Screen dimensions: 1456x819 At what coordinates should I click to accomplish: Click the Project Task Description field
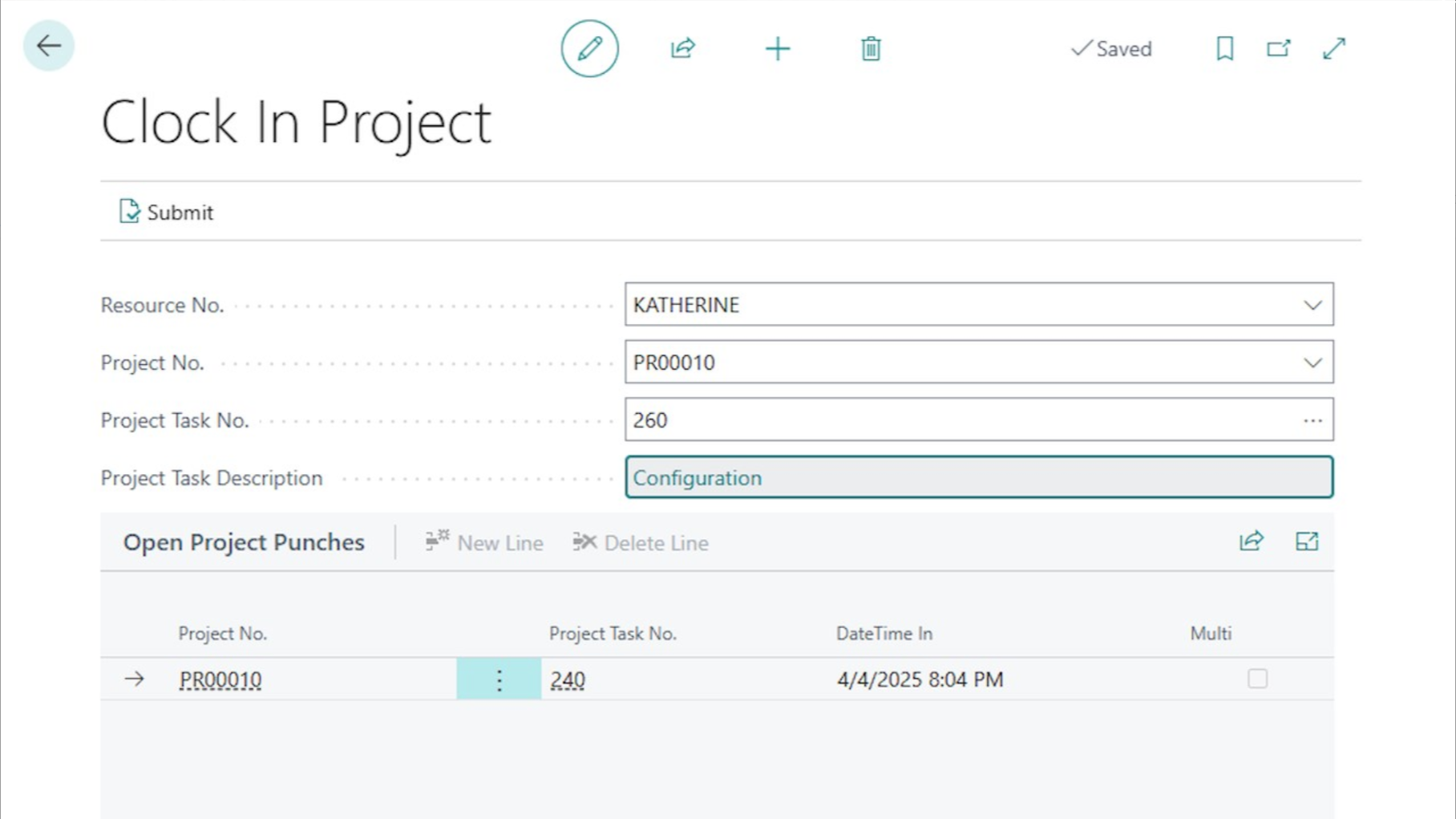tap(978, 478)
